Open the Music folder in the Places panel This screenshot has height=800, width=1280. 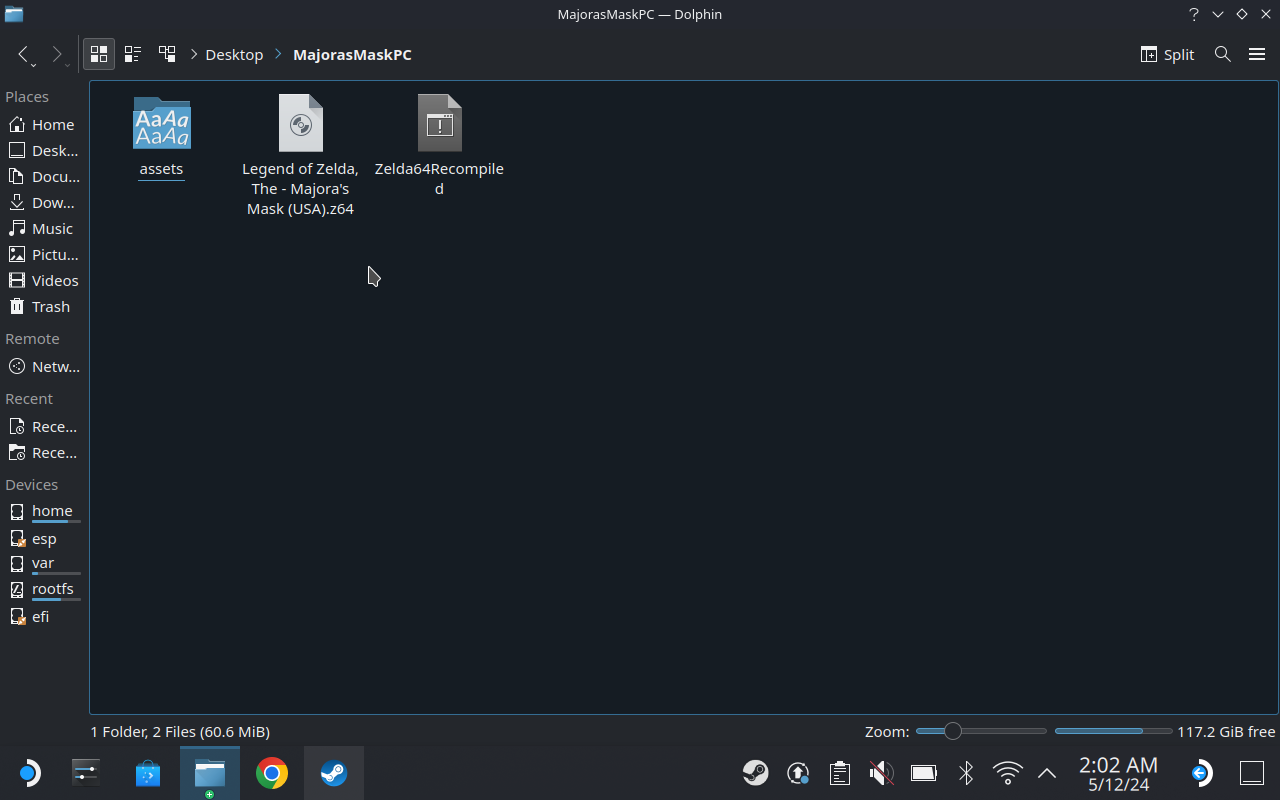(50, 228)
